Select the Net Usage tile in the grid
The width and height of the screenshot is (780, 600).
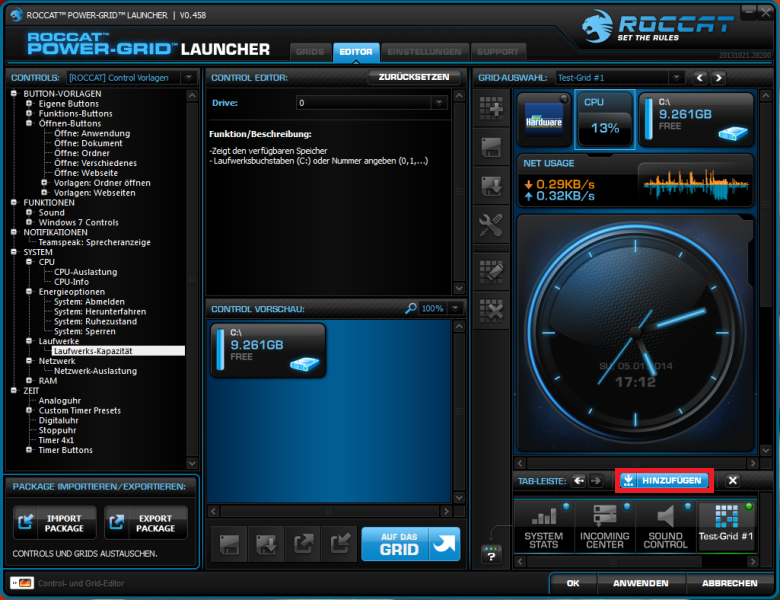click(x=635, y=181)
